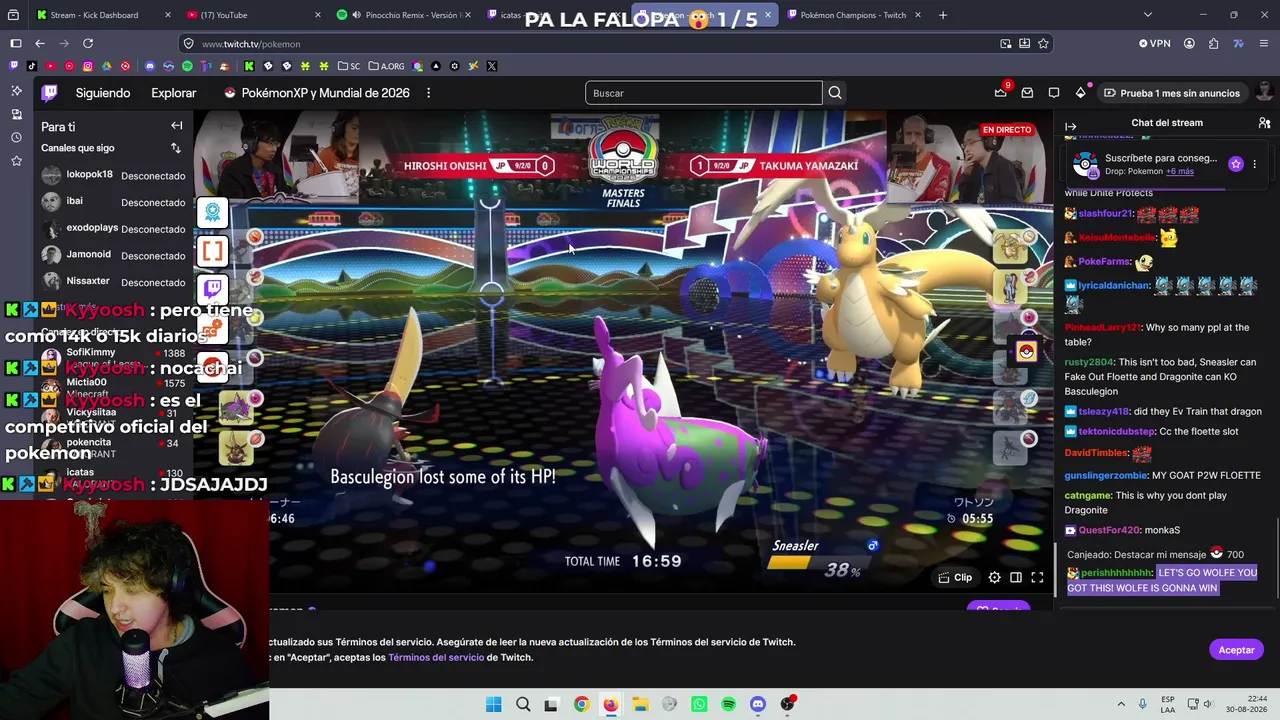The image size is (1280, 720).
Task: Open Windows Start menu
Action: (x=494, y=704)
